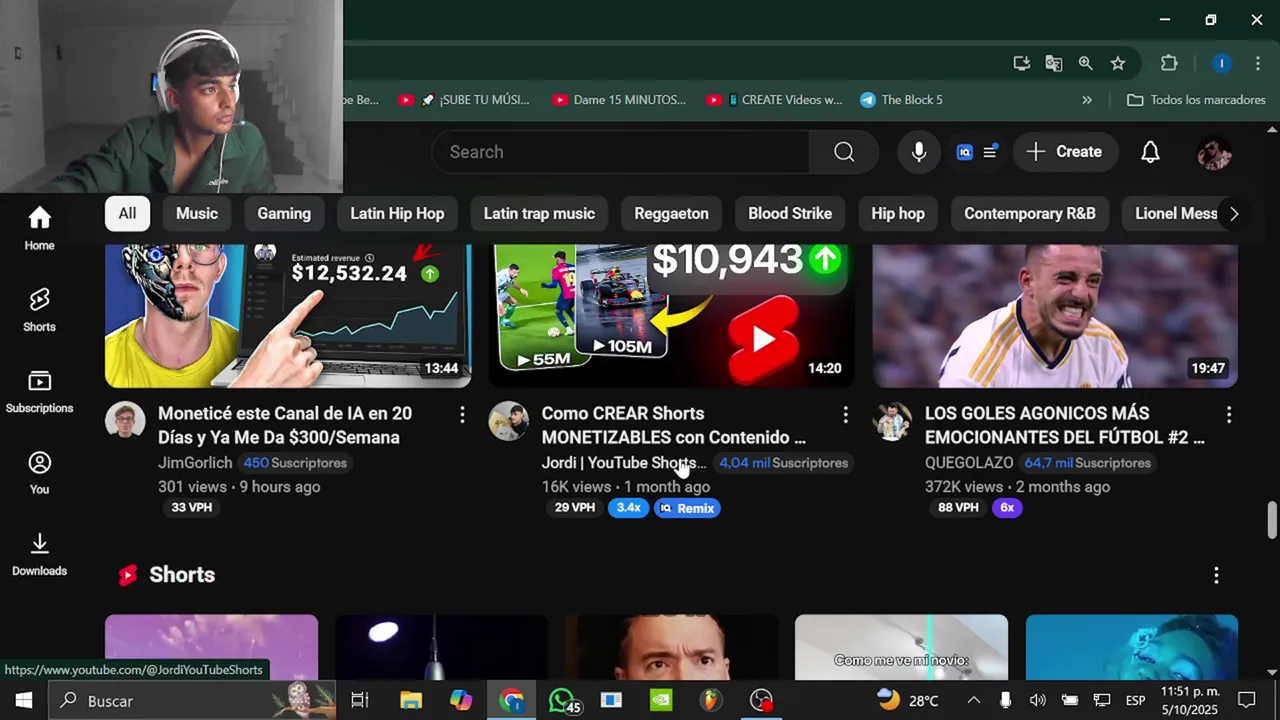Viewport: 1280px width, 720px height.
Task: Select the All filter chip
Action: (x=127, y=214)
